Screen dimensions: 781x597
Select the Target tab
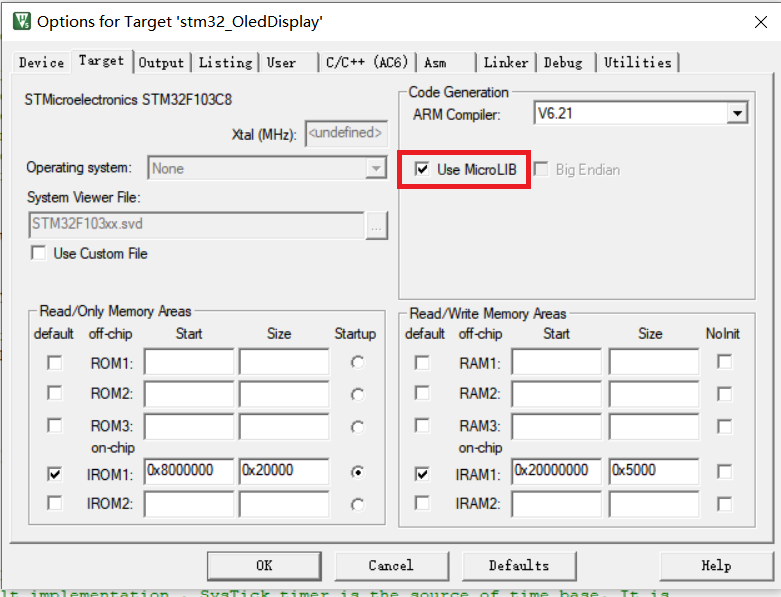(x=102, y=61)
